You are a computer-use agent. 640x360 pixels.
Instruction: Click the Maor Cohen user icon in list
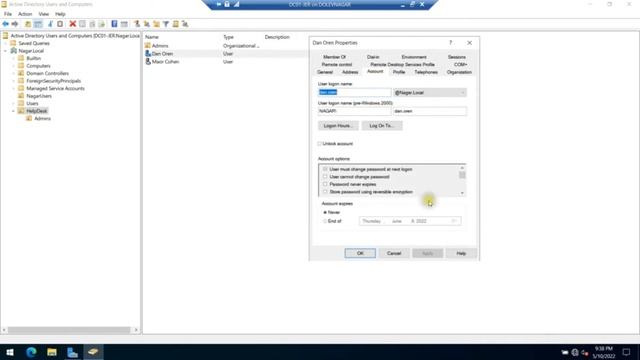pos(148,62)
